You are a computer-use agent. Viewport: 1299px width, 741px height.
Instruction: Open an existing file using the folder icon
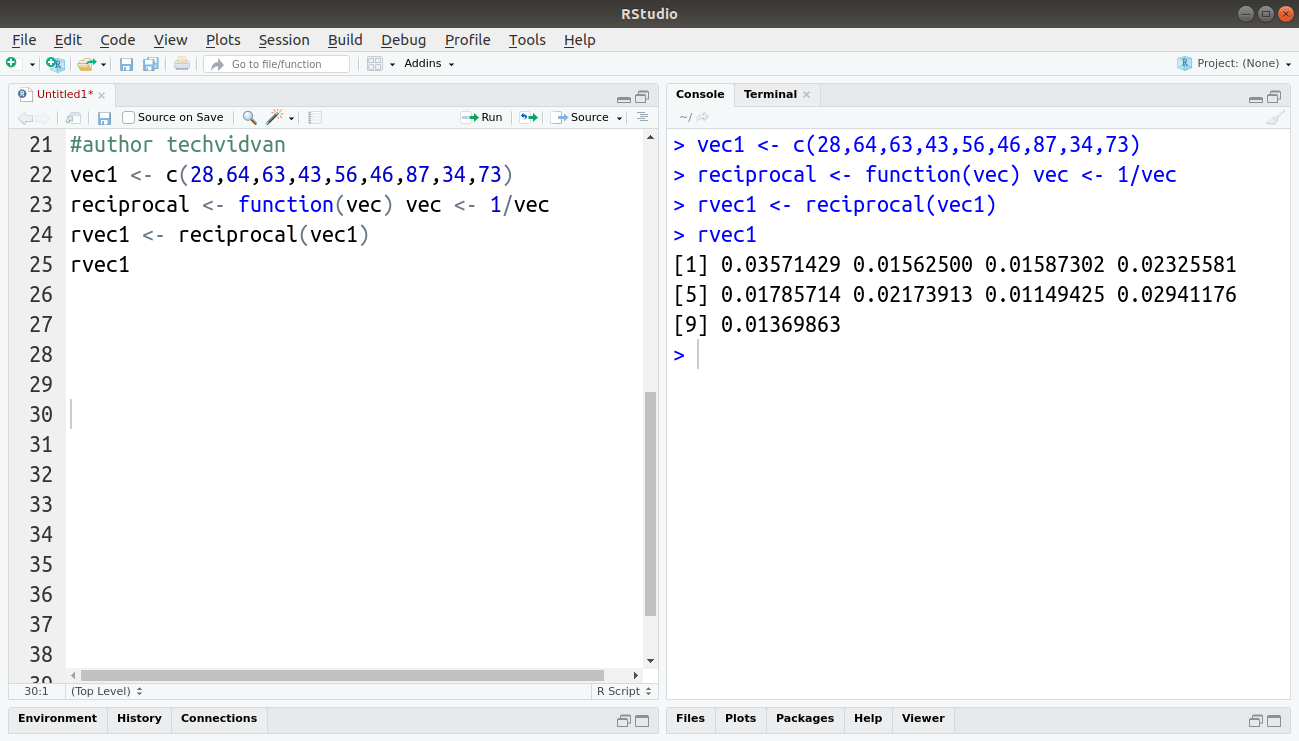tap(87, 63)
